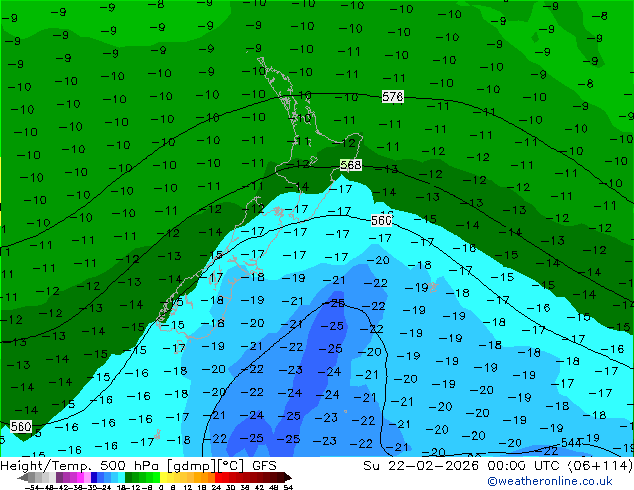
Task: Click the GFS model name in title
Action: click(x=264, y=466)
